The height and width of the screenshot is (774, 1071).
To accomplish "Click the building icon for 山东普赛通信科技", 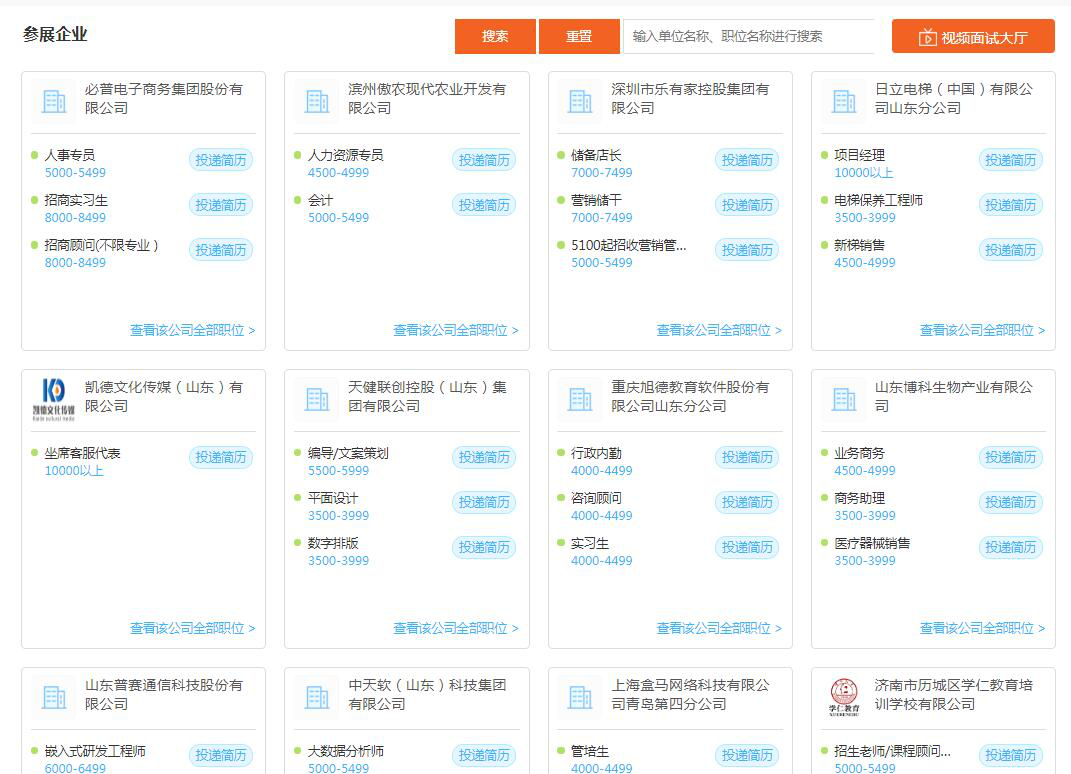I will coord(54,697).
